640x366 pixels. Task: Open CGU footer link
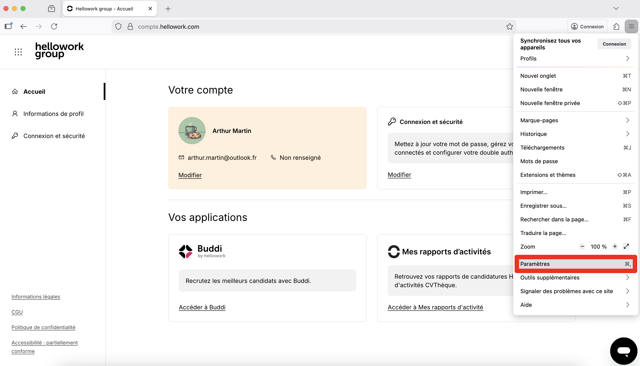point(17,312)
